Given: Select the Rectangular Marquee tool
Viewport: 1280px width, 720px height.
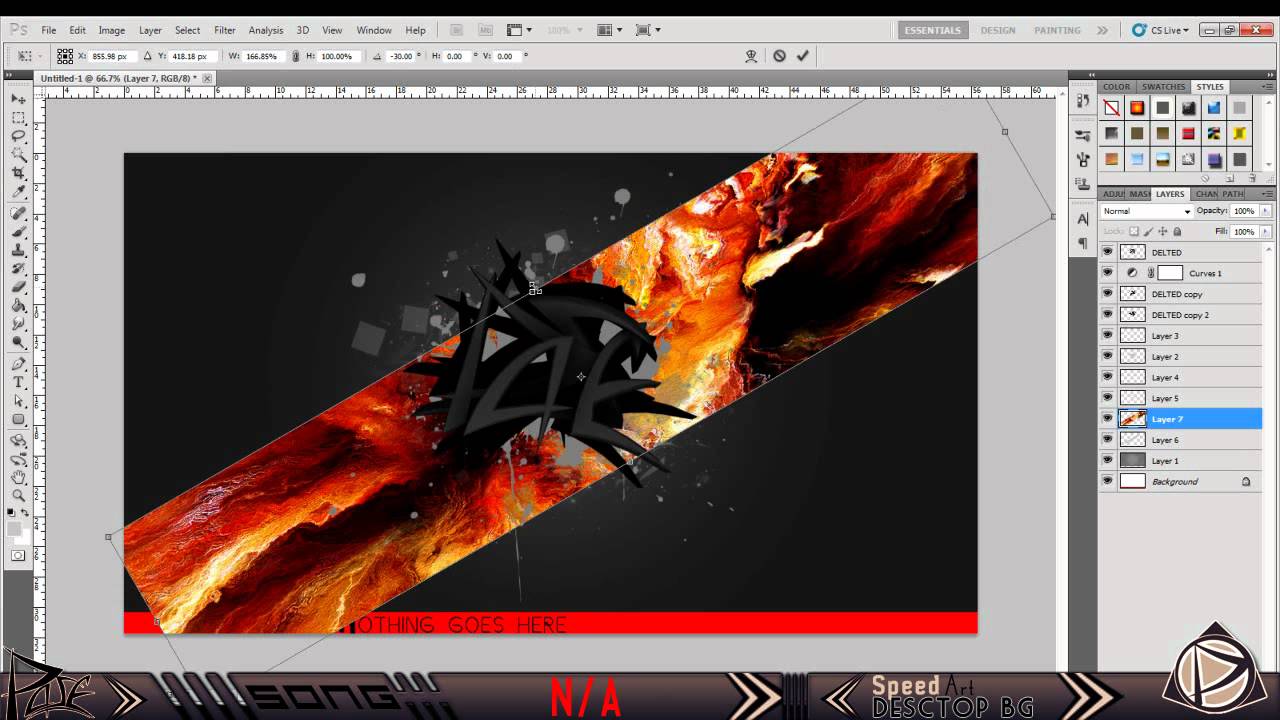Looking at the screenshot, I should 18,118.
